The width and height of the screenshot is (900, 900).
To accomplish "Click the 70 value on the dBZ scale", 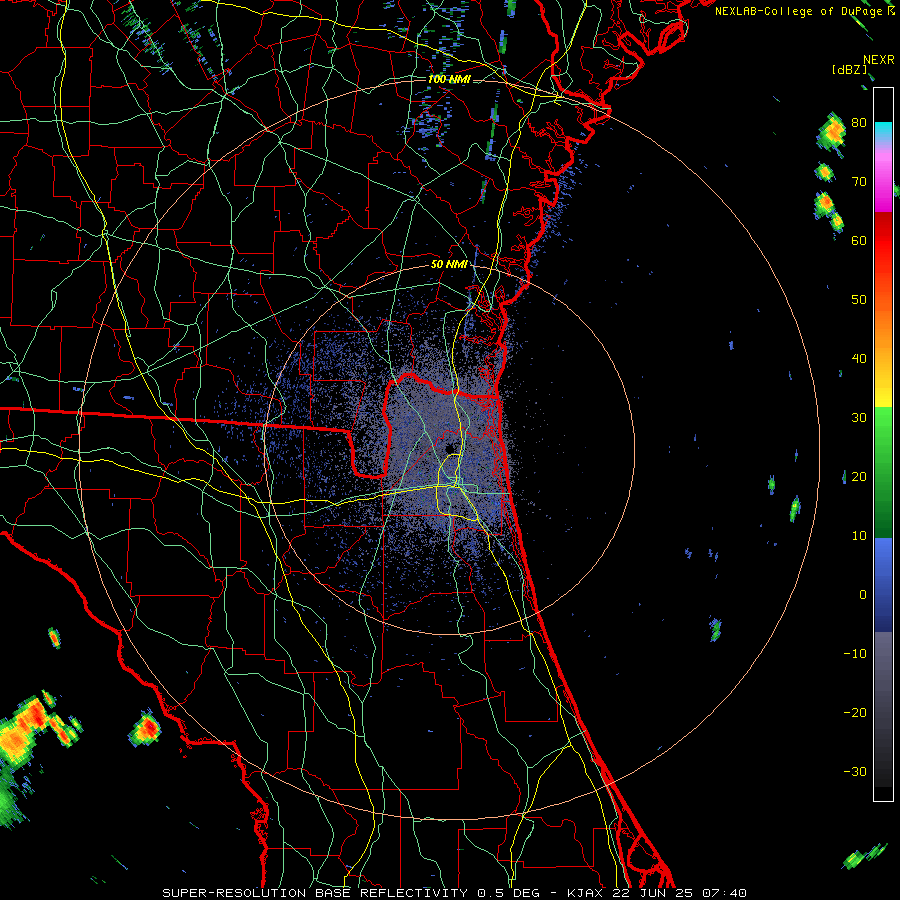I will click(859, 182).
